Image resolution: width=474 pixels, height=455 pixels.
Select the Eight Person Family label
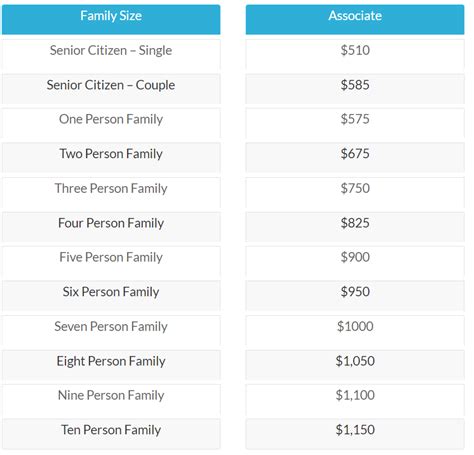(x=111, y=361)
